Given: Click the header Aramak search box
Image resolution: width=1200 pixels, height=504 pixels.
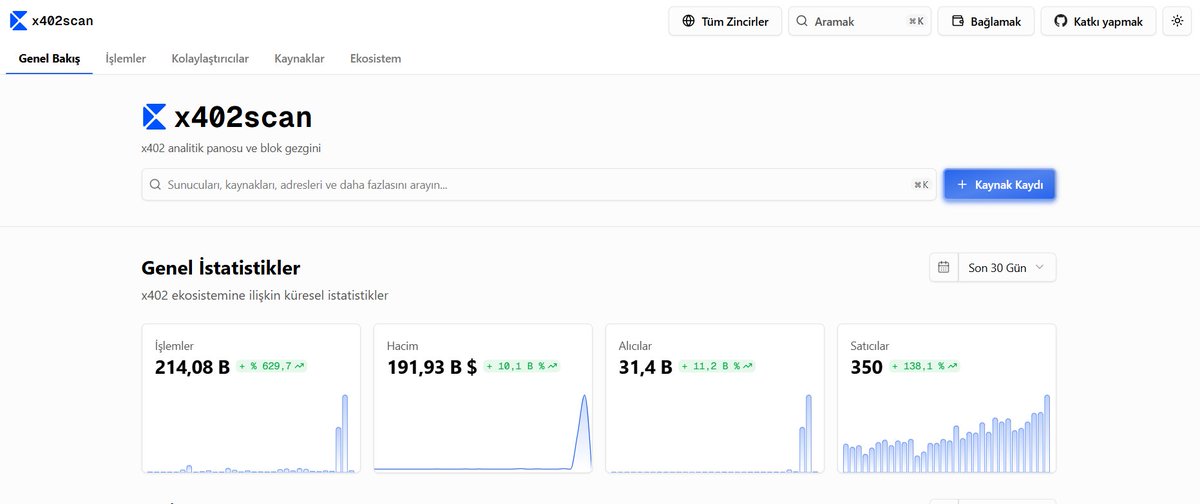Looking at the screenshot, I should [859, 21].
